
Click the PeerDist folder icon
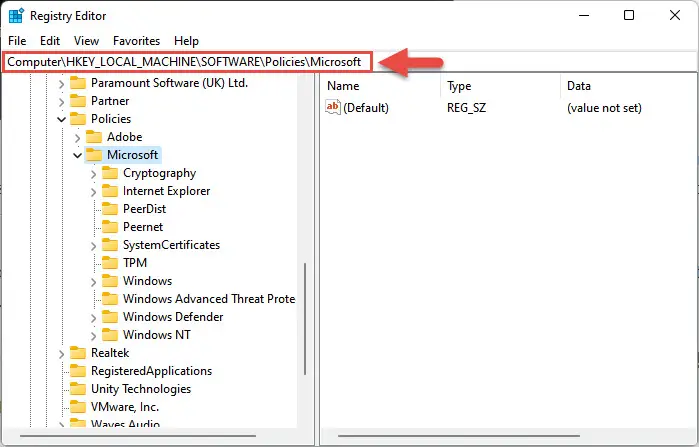point(110,209)
